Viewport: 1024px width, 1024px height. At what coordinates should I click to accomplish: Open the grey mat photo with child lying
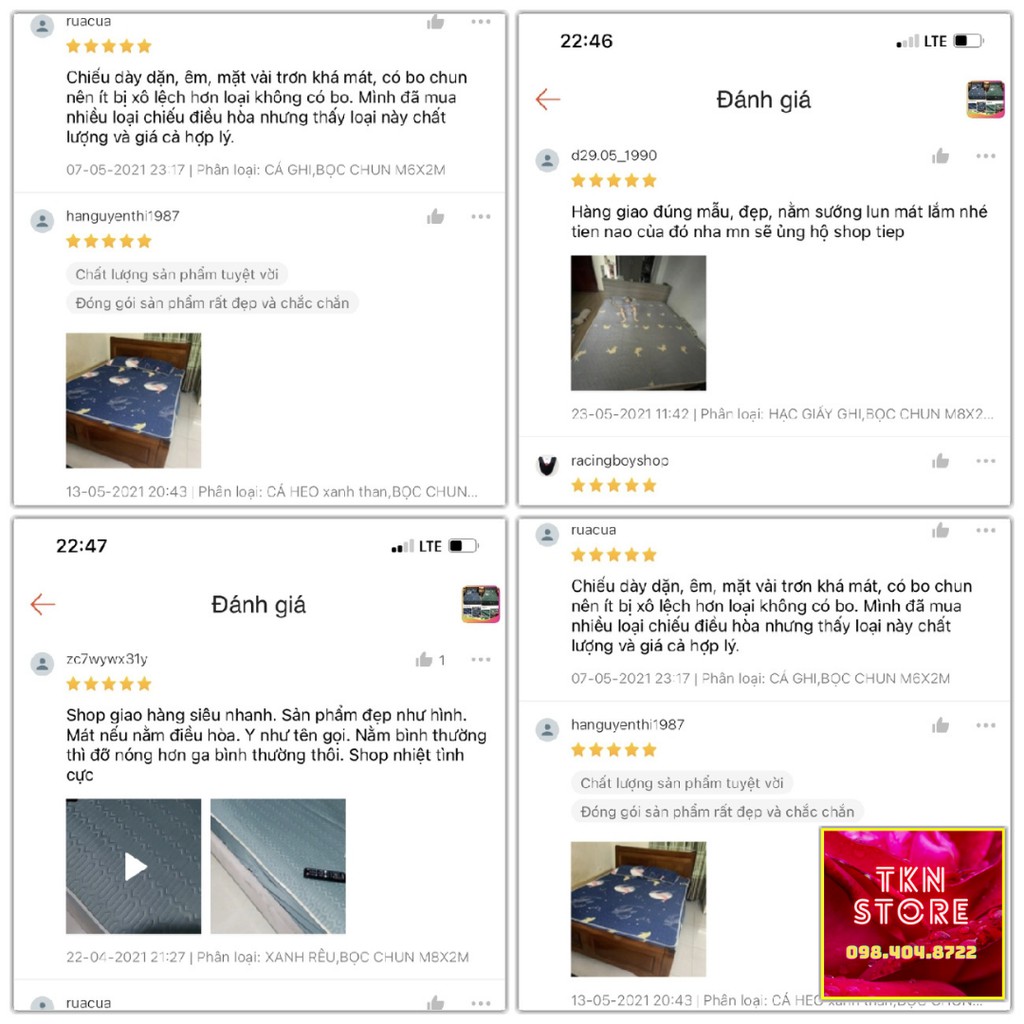coord(638,323)
